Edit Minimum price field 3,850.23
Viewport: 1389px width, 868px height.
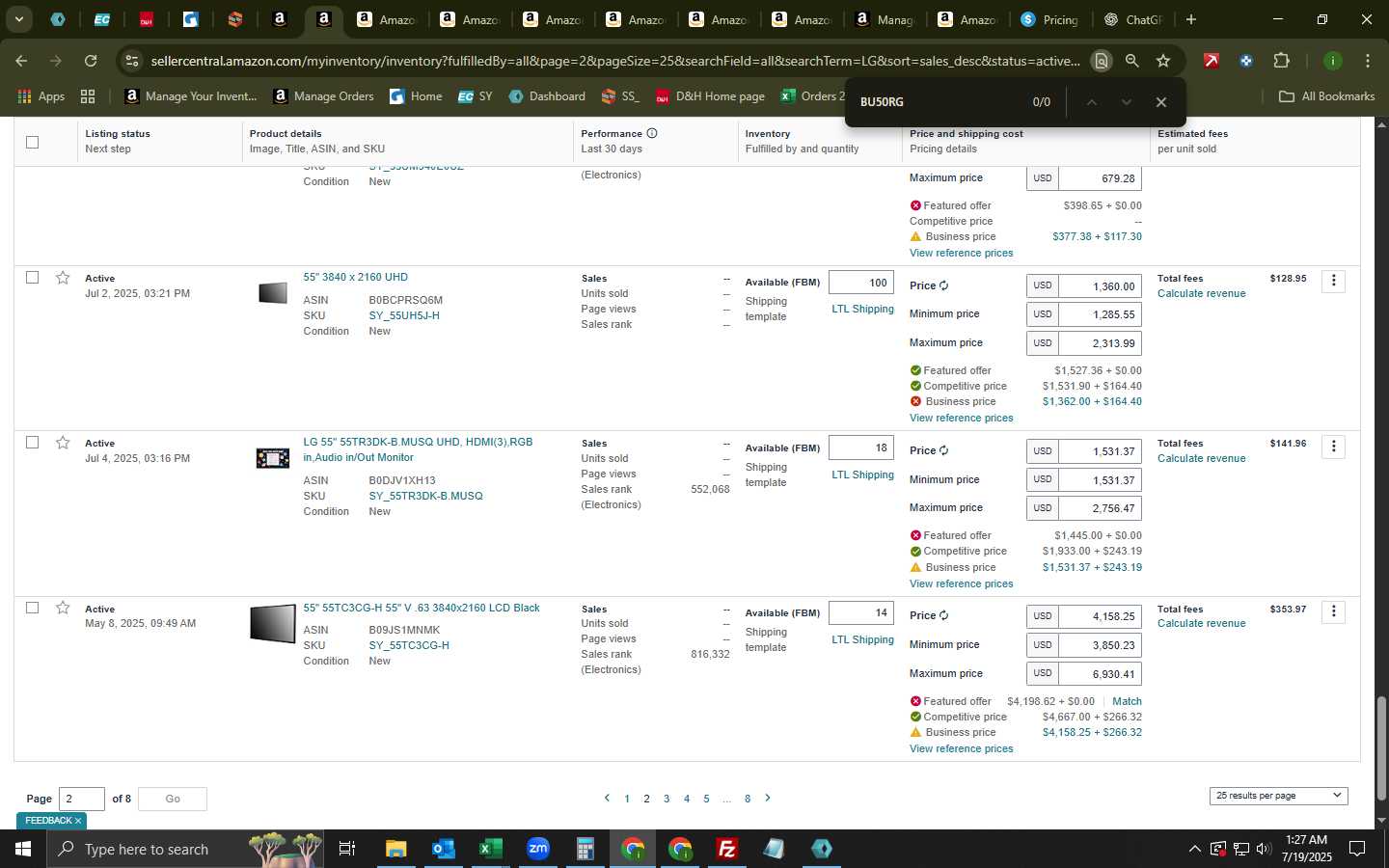(x=1100, y=645)
